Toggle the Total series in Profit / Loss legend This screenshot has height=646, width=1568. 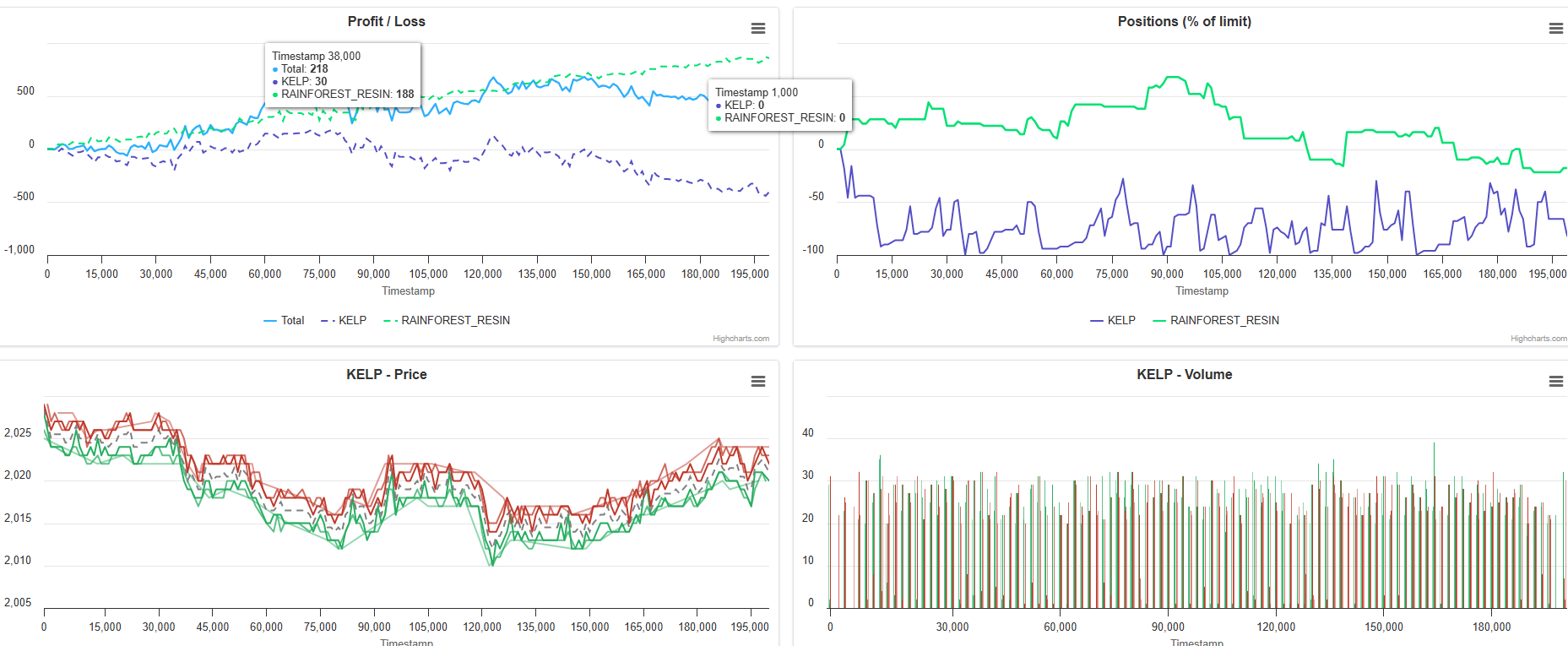coord(285,321)
